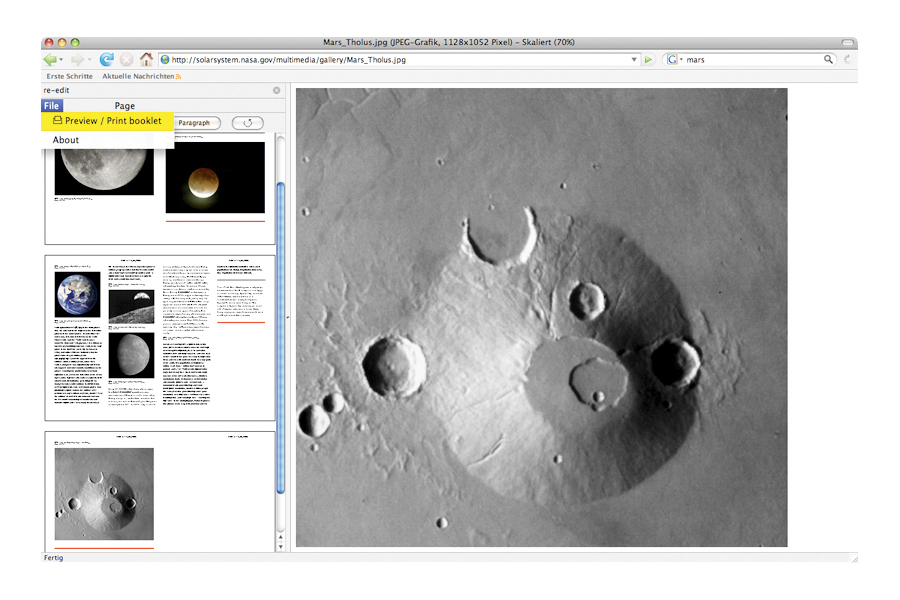This screenshot has width=900, height=600.
Task: Click the browser Back arrow button
Action: pos(50,60)
